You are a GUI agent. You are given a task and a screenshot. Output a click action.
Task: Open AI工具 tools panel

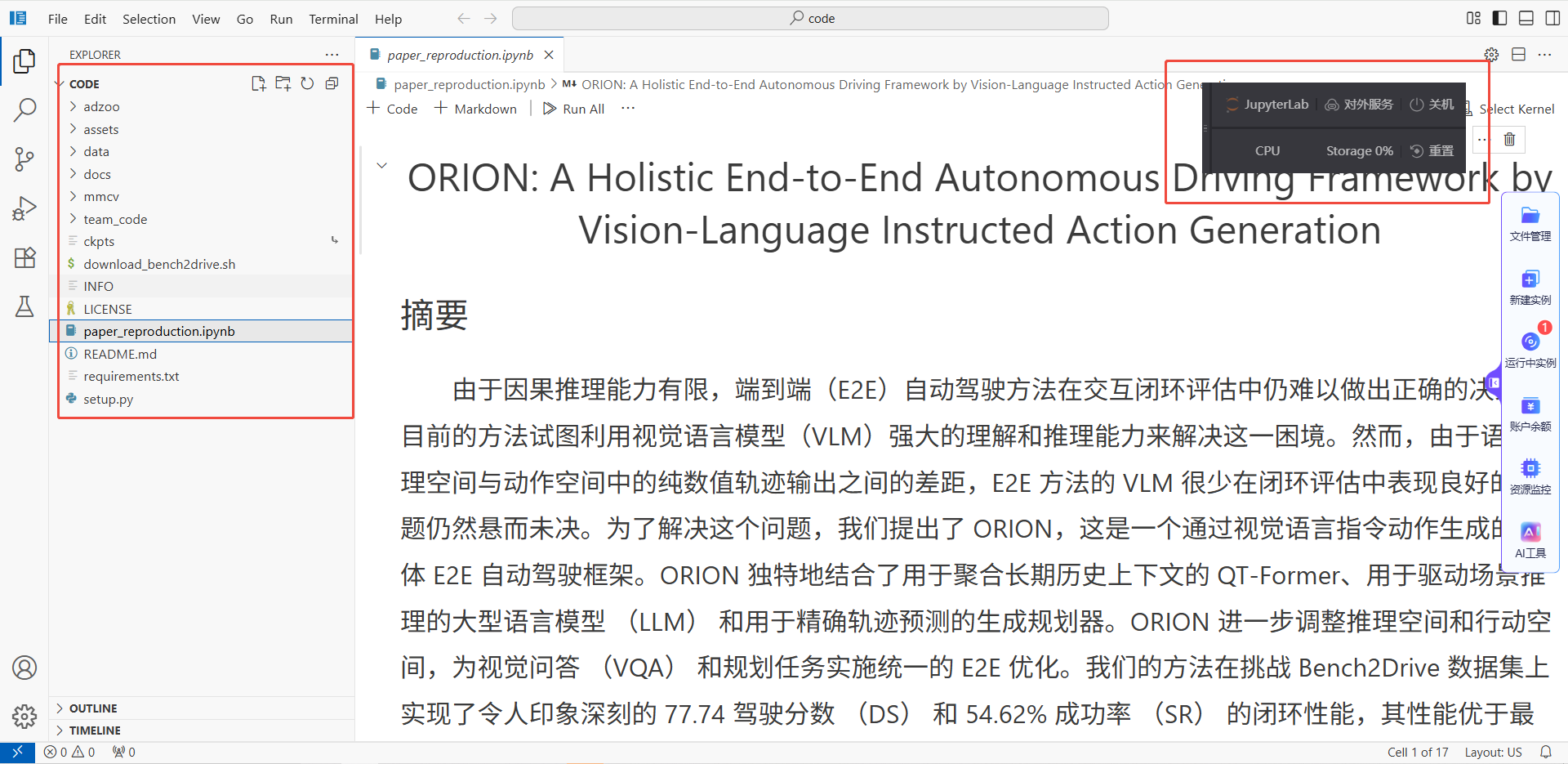pos(1530,541)
